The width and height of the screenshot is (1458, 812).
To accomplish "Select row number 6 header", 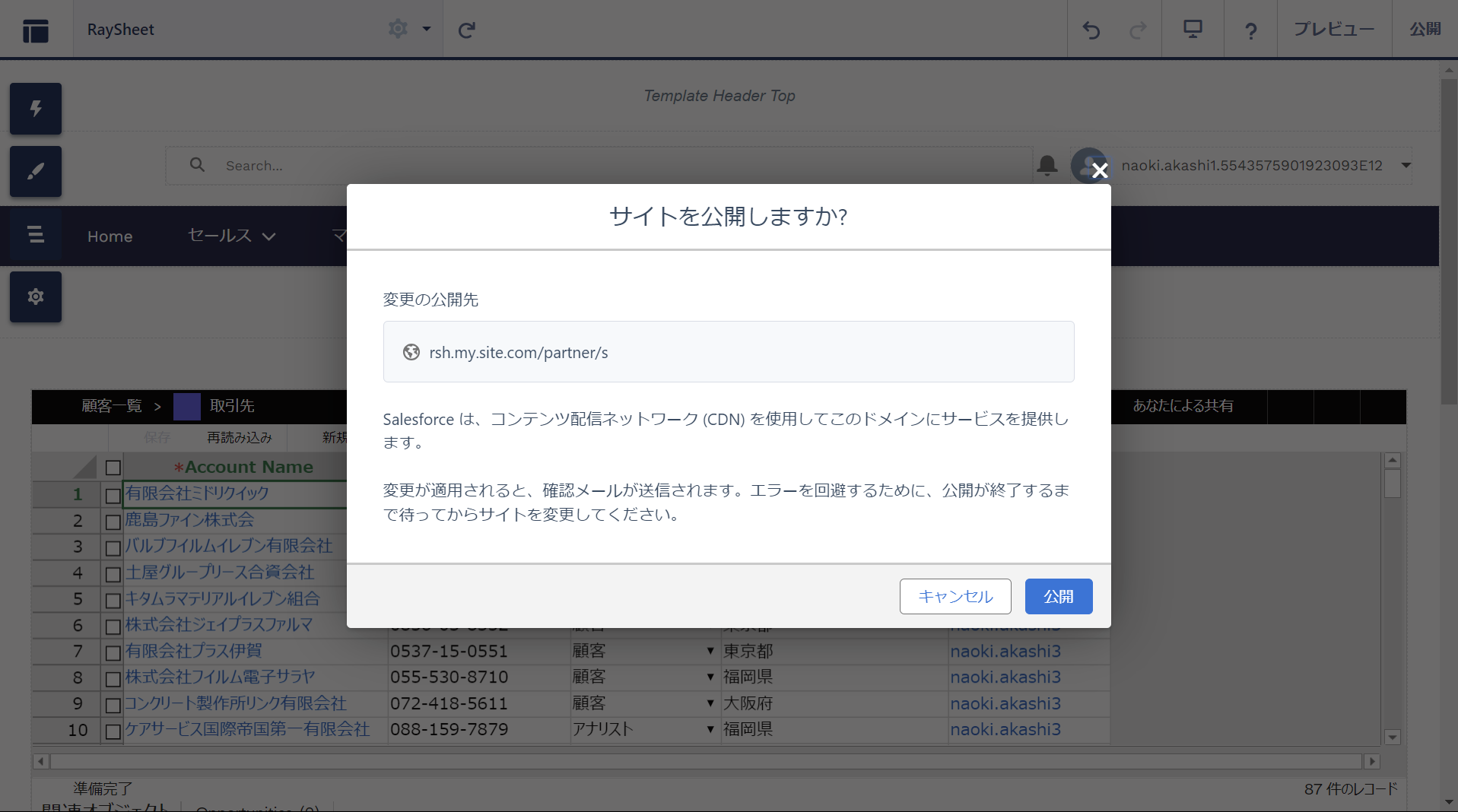I will (x=66, y=625).
